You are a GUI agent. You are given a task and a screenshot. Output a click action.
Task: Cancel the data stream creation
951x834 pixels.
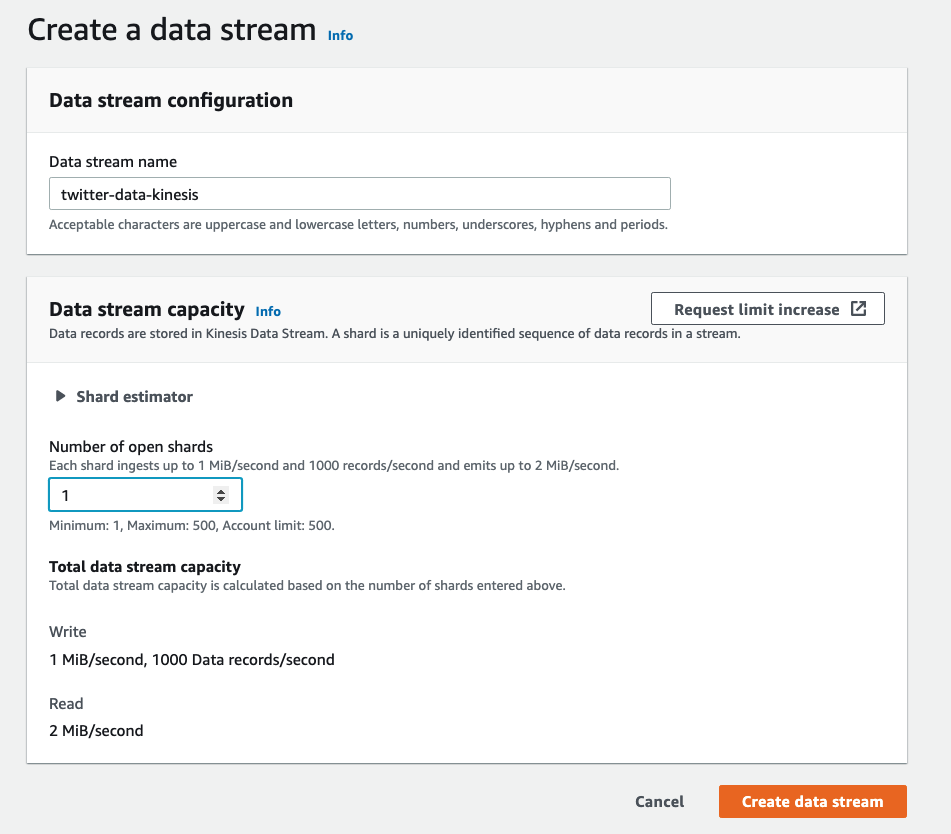point(659,801)
